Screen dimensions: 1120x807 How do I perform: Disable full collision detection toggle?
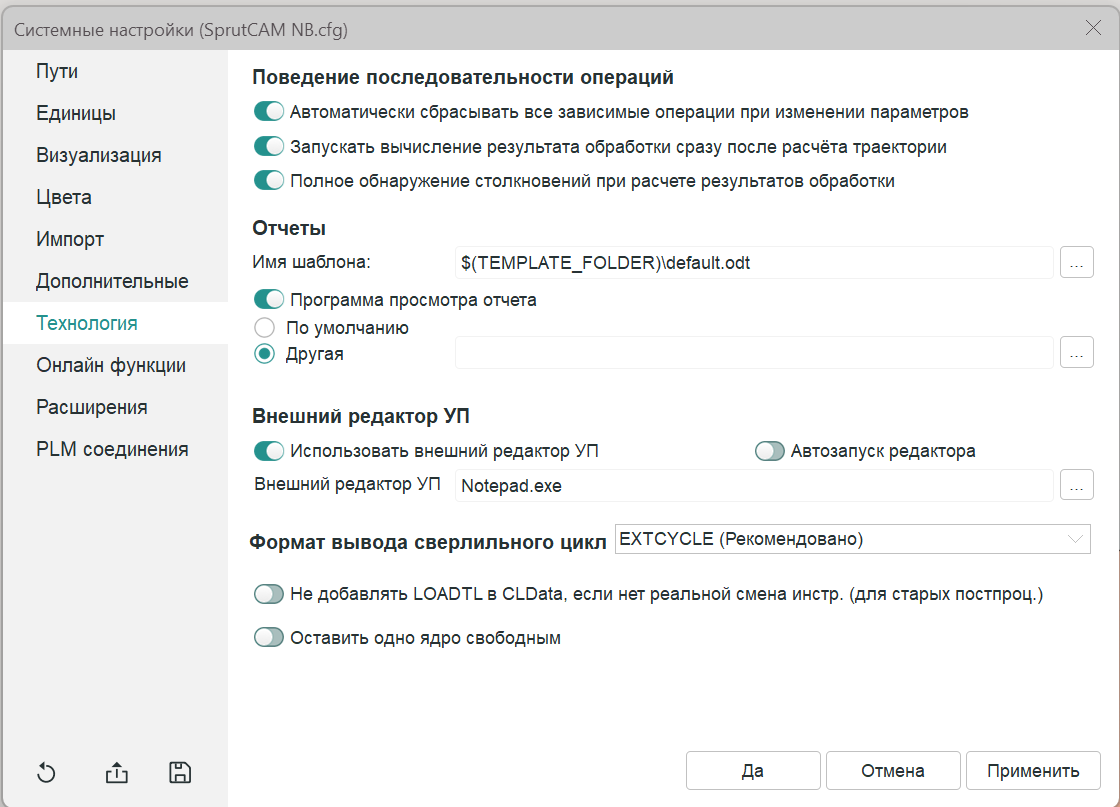269,181
